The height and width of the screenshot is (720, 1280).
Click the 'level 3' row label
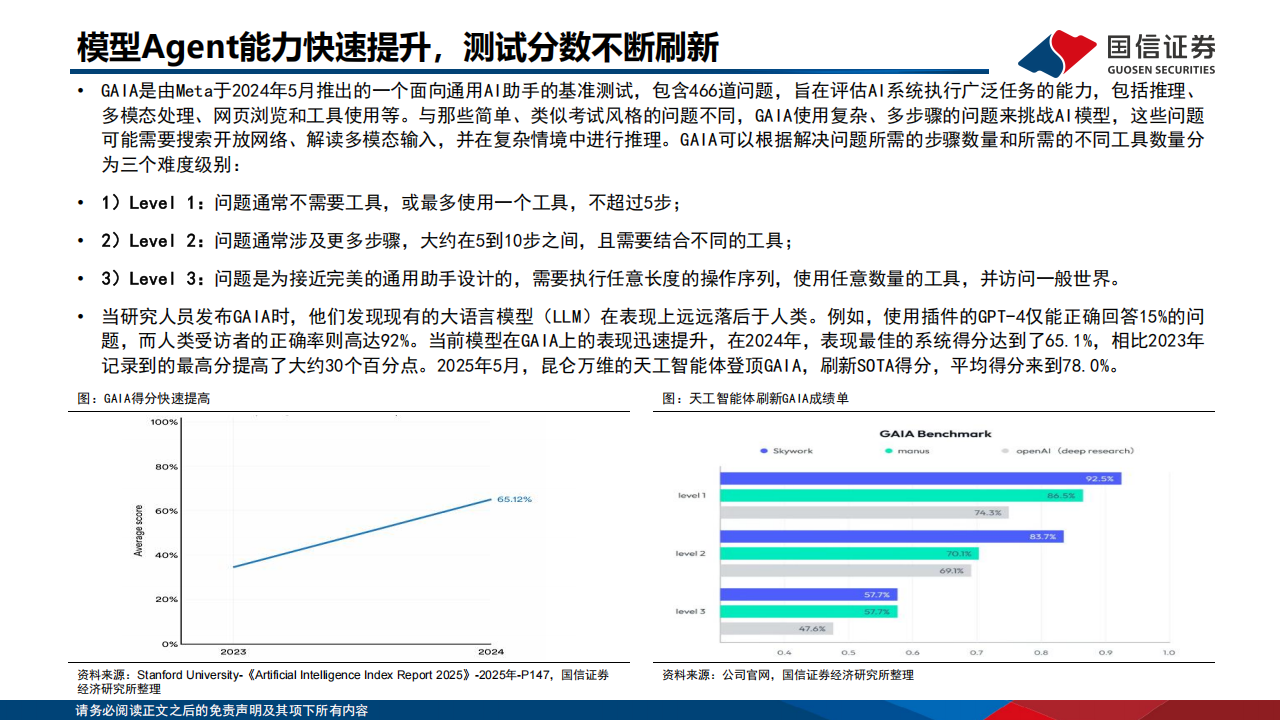(691, 611)
